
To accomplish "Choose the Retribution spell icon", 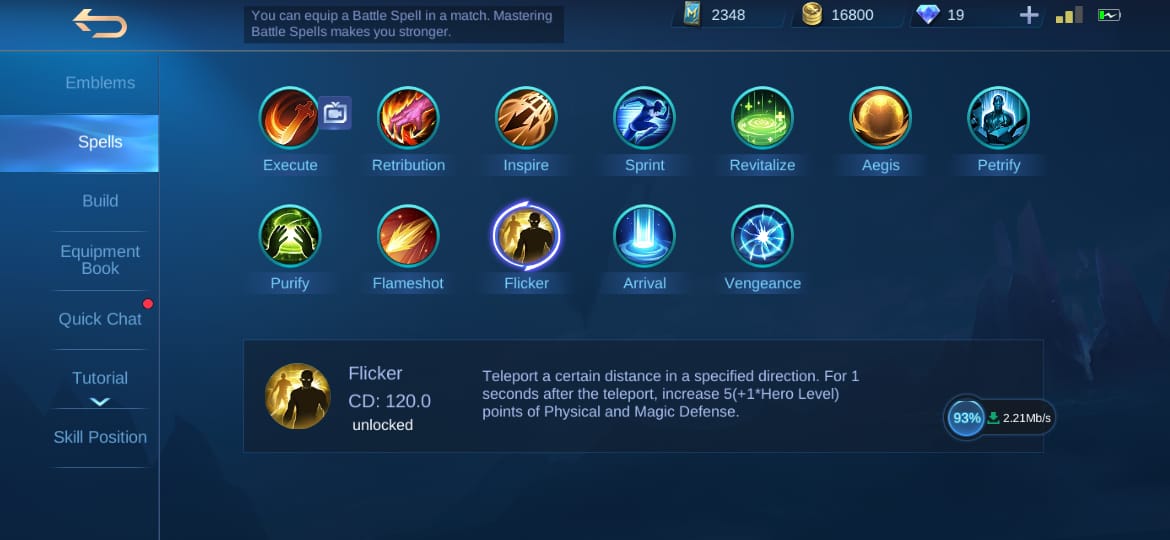I will tap(408, 118).
